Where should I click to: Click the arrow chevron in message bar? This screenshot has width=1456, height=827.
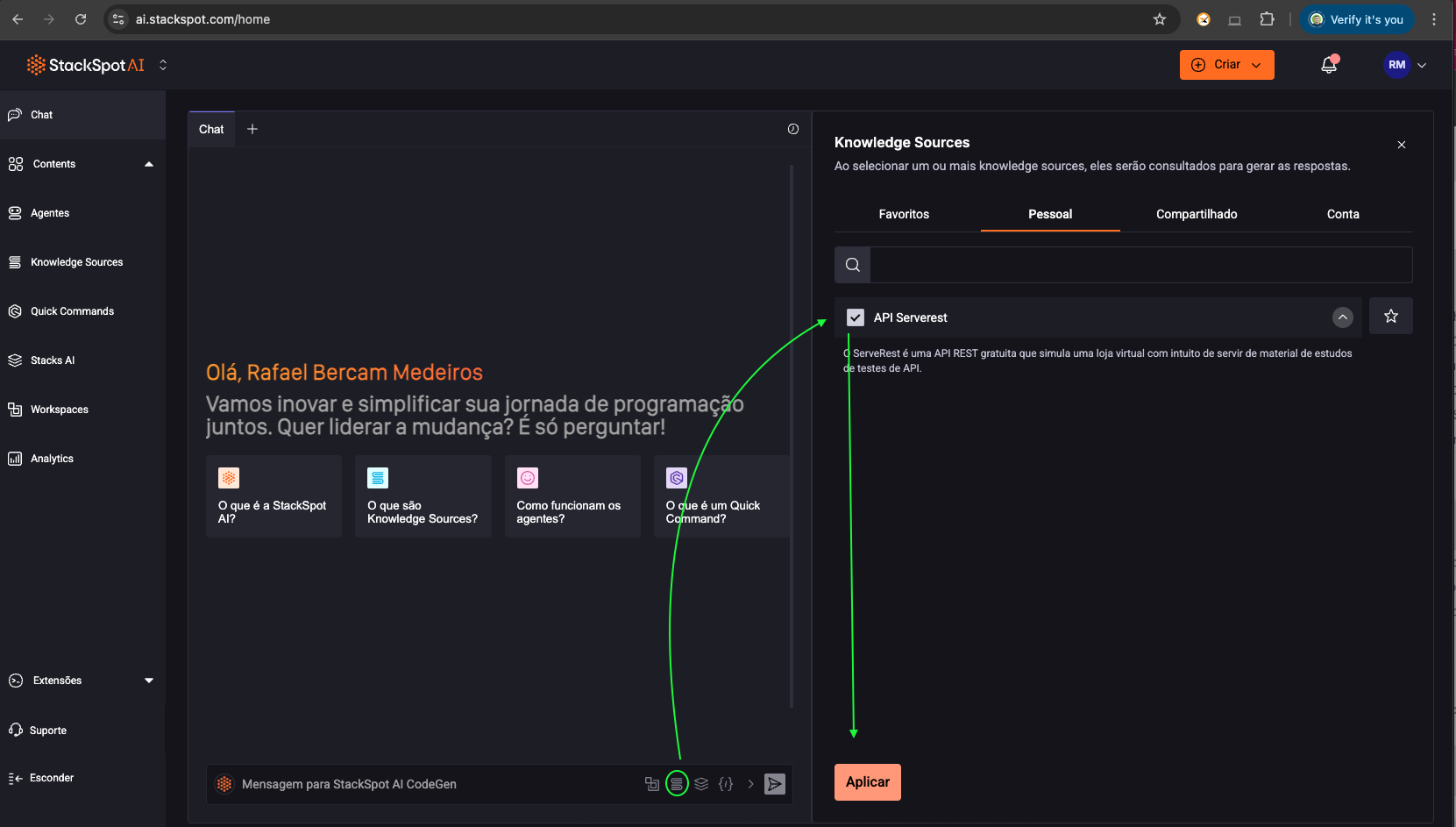(750, 784)
